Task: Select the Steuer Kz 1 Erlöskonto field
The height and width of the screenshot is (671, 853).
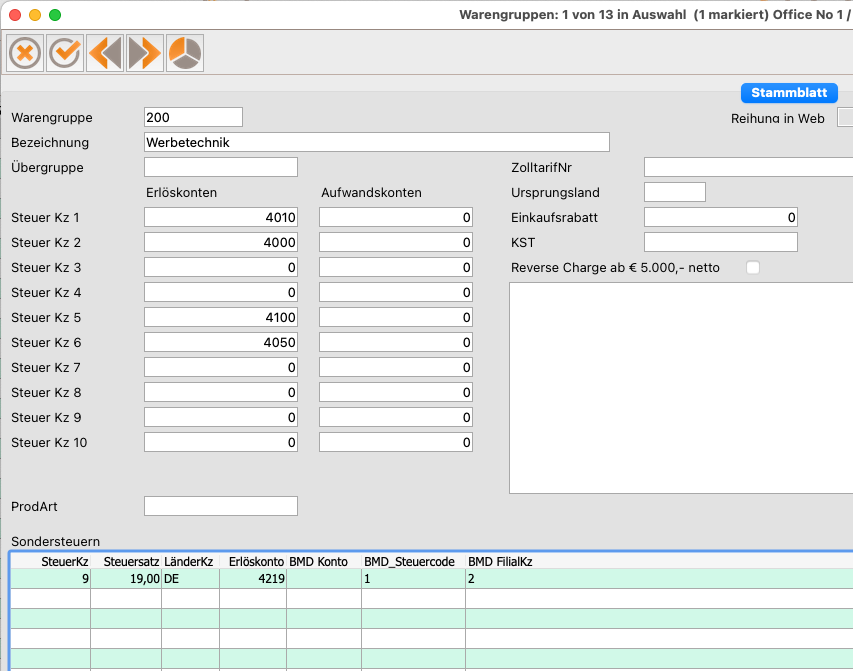Action: tap(221, 217)
